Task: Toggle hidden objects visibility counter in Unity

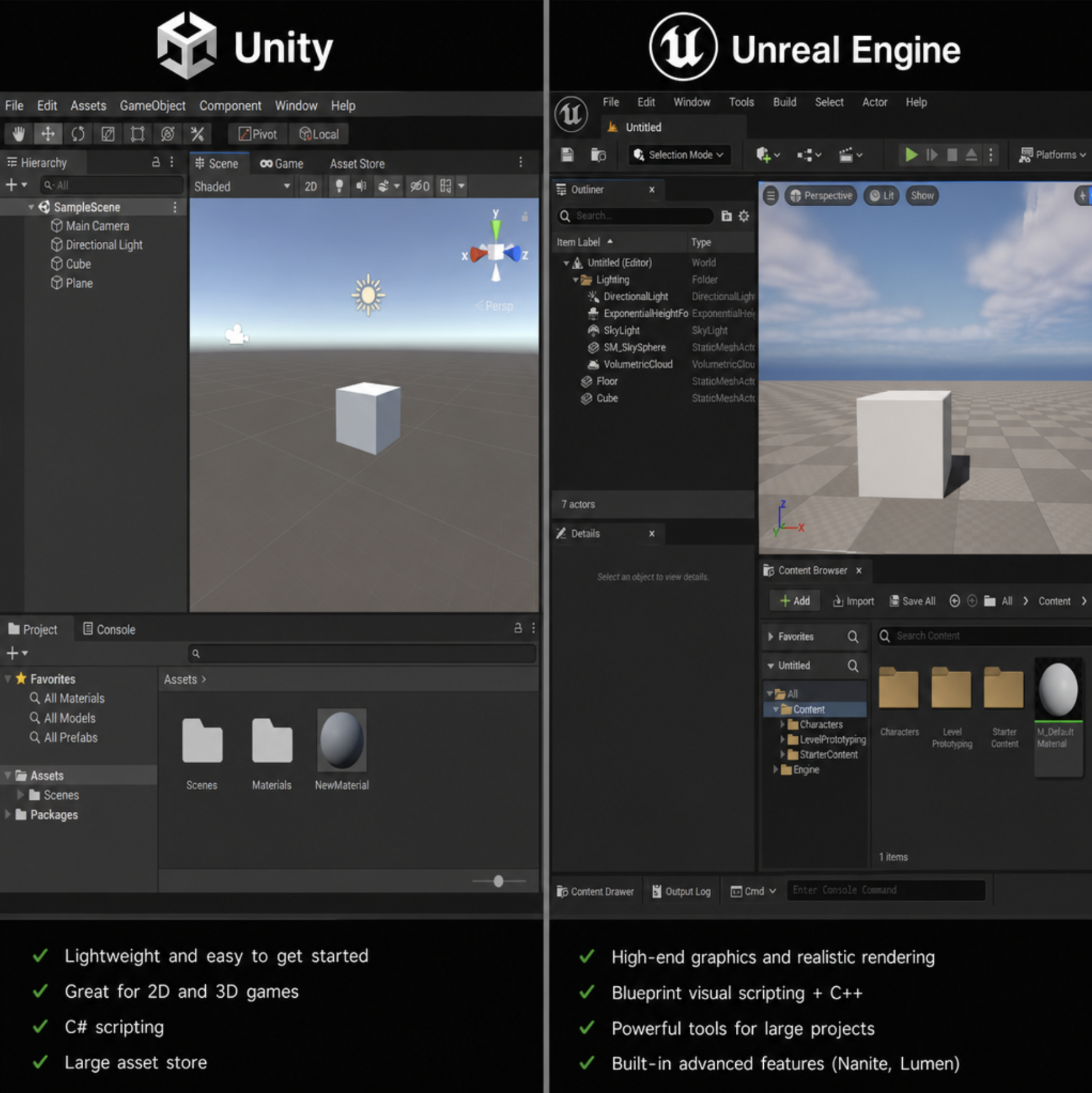Action: [x=419, y=186]
